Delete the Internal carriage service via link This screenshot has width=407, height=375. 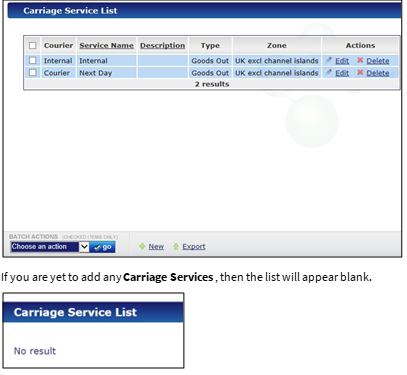[378, 61]
